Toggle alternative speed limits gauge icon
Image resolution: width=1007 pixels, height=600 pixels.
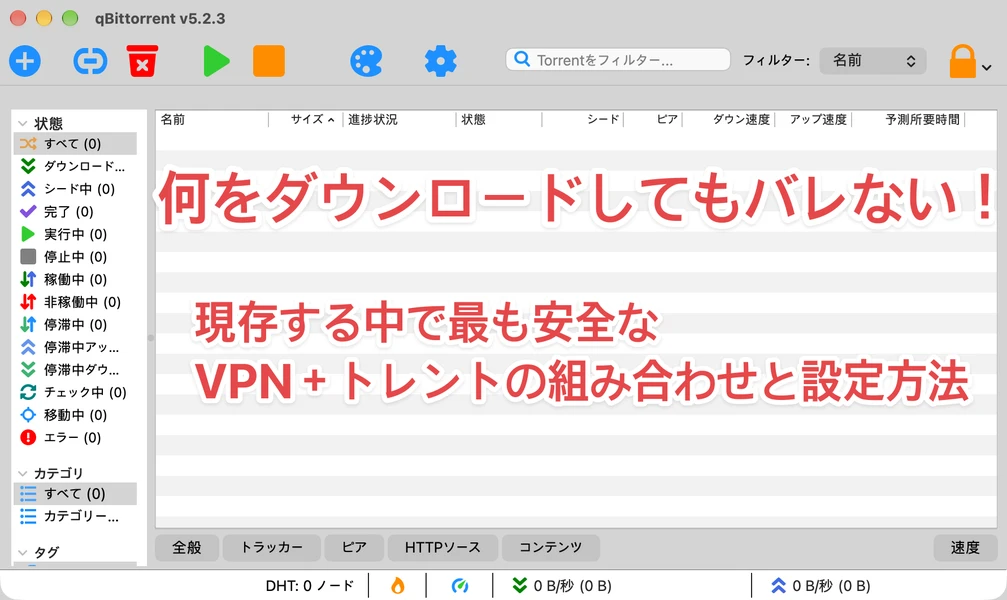coord(460,586)
